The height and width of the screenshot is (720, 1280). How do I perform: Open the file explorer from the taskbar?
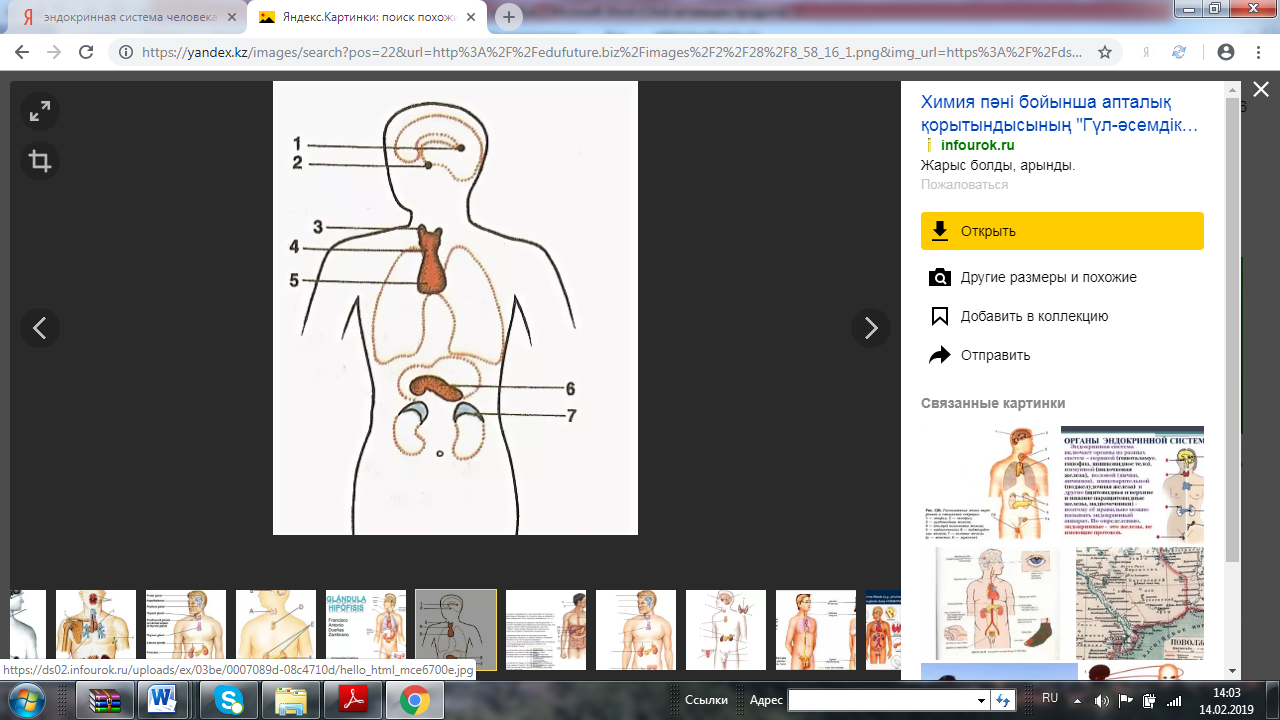[291, 701]
